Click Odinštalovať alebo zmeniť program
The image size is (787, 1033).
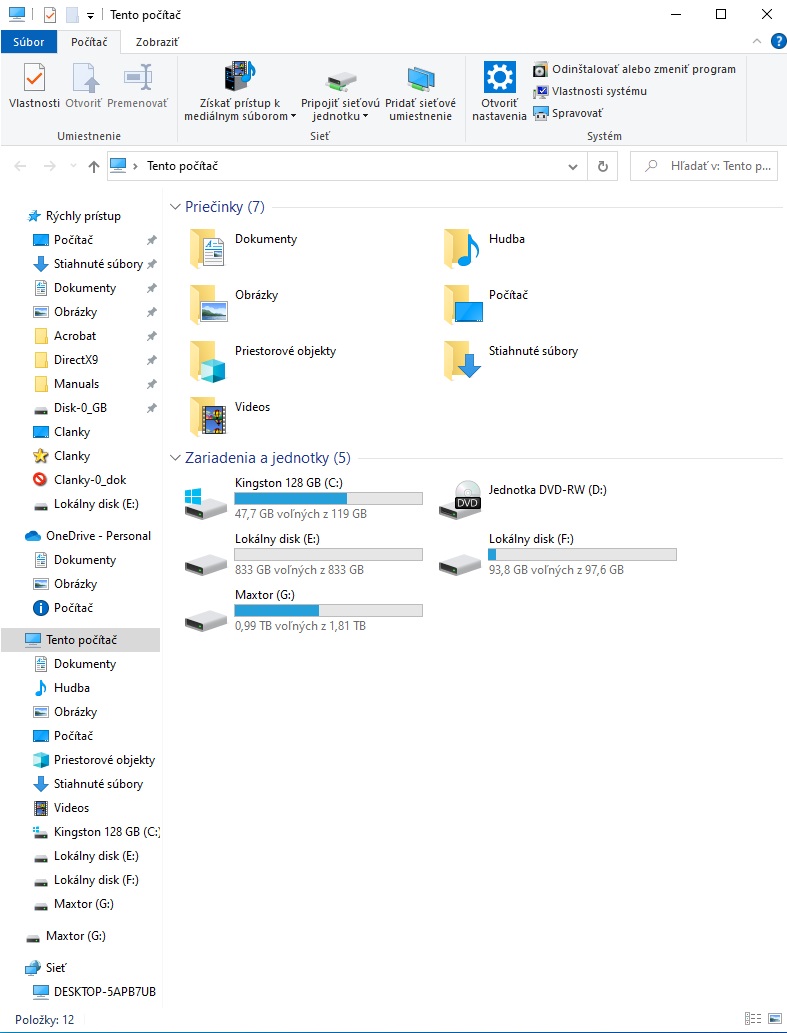point(634,69)
